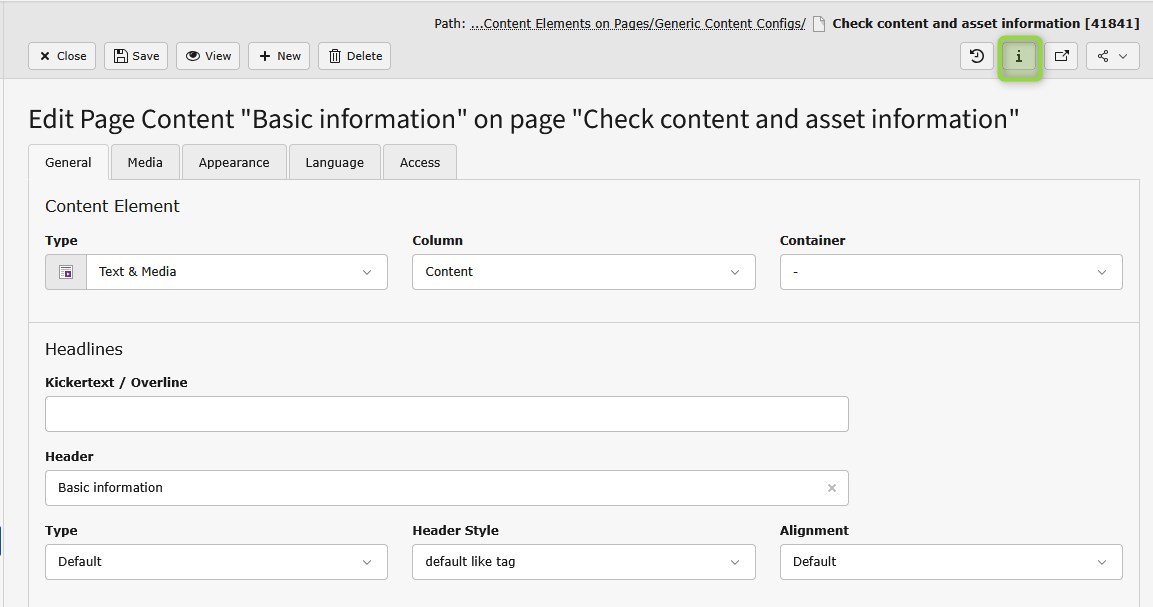Viewport: 1153px width, 607px height.
Task: Clear the Header field with the x icon
Action: click(831, 488)
